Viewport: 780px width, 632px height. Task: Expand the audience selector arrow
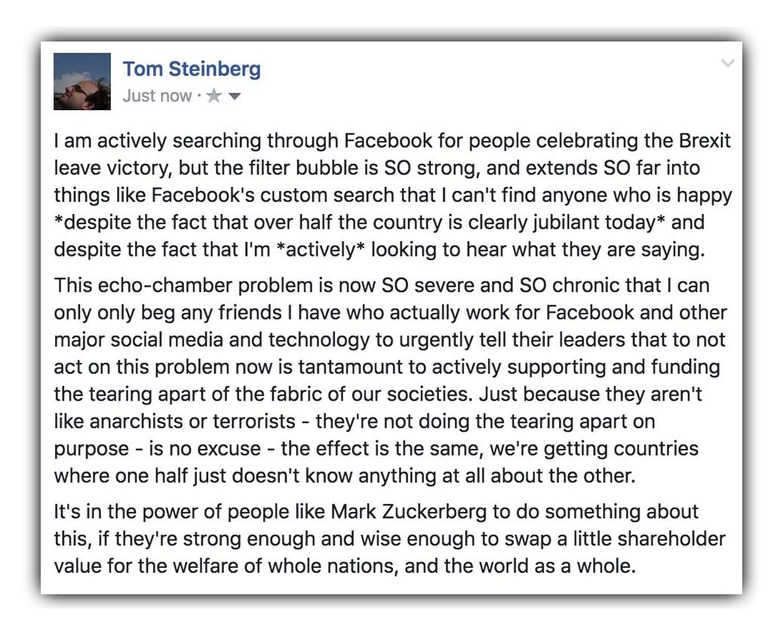point(235,98)
